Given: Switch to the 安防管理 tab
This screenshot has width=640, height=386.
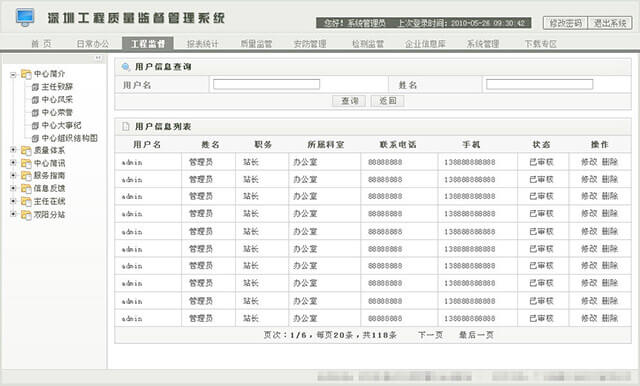Looking at the screenshot, I should pyautogui.click(x=310, y=44).
